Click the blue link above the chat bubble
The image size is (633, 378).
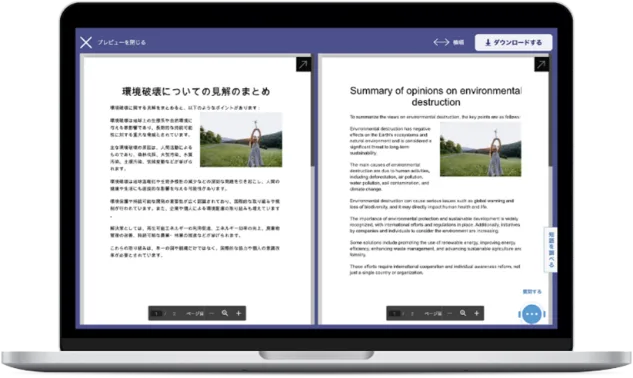[532, 292]
